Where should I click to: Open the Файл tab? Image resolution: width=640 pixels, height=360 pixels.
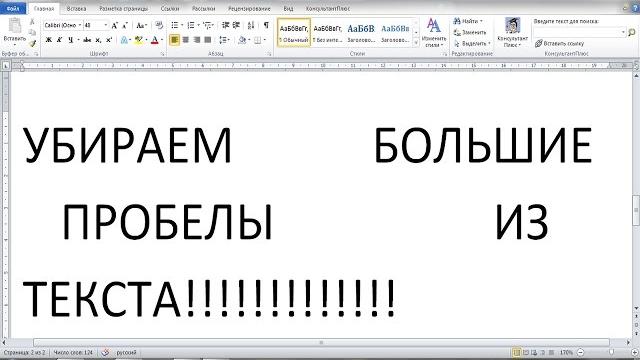click(13, 8)
